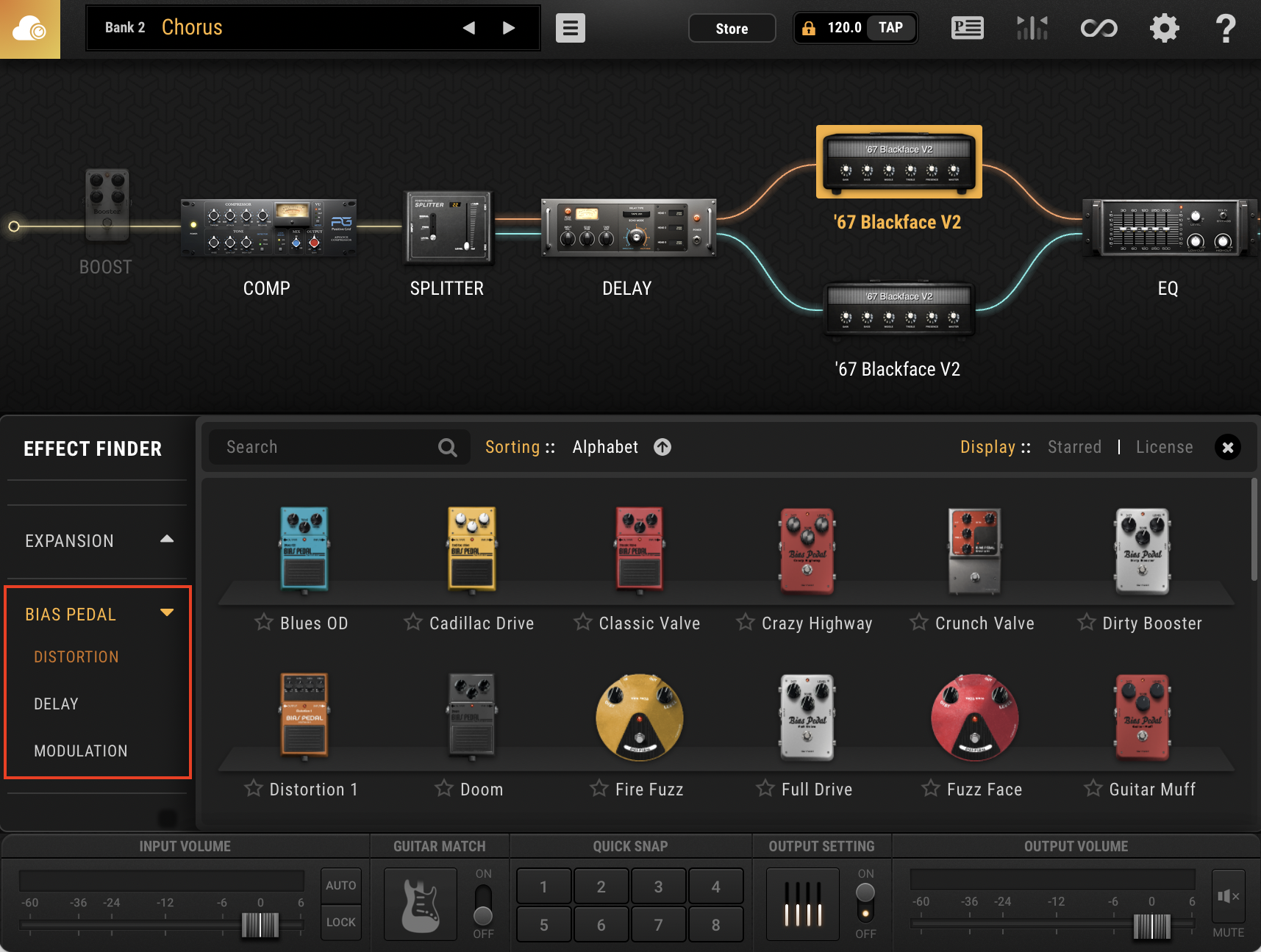Select the Doom pedal image
The image size is (1261, 952).
pos(472,715)
